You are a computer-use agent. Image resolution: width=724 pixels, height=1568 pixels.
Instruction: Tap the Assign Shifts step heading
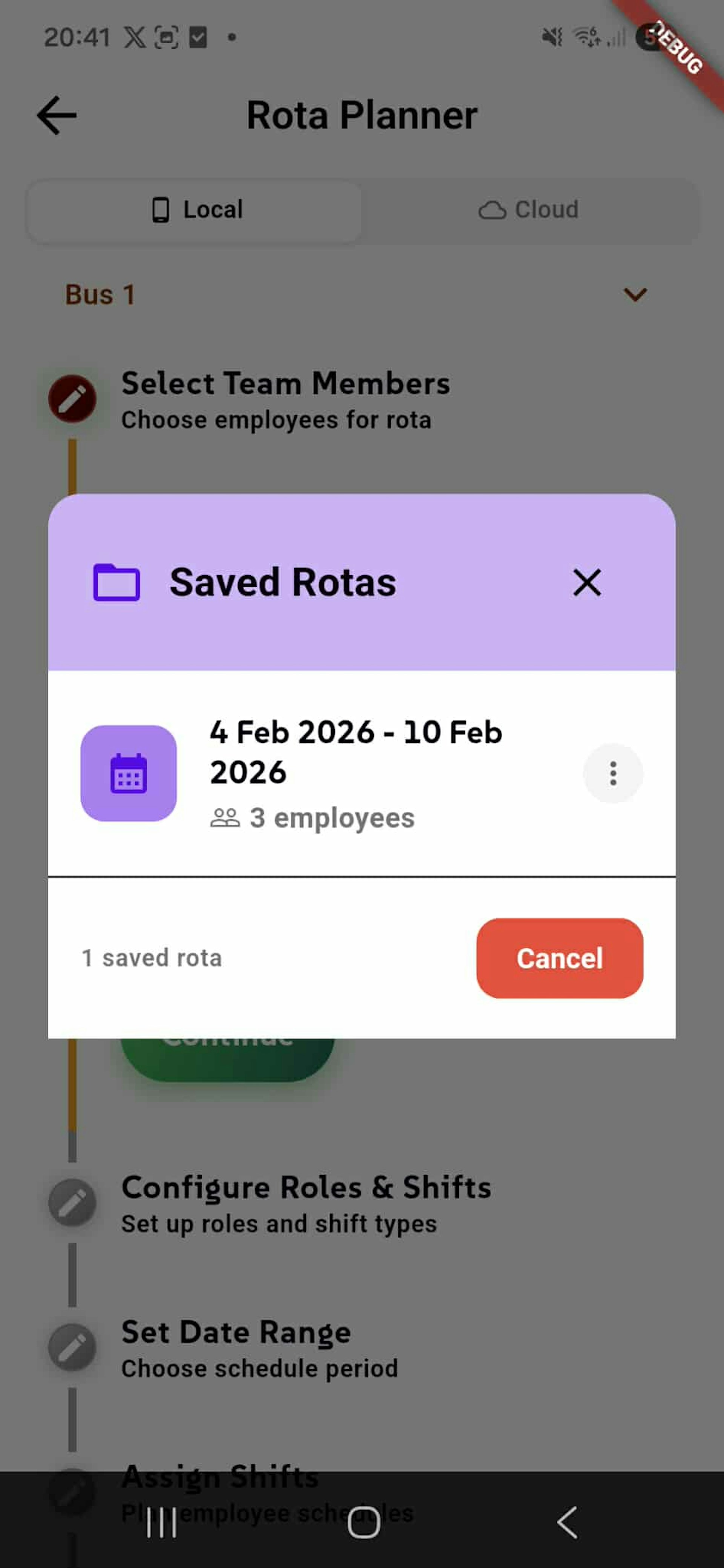pos(221,1476)
